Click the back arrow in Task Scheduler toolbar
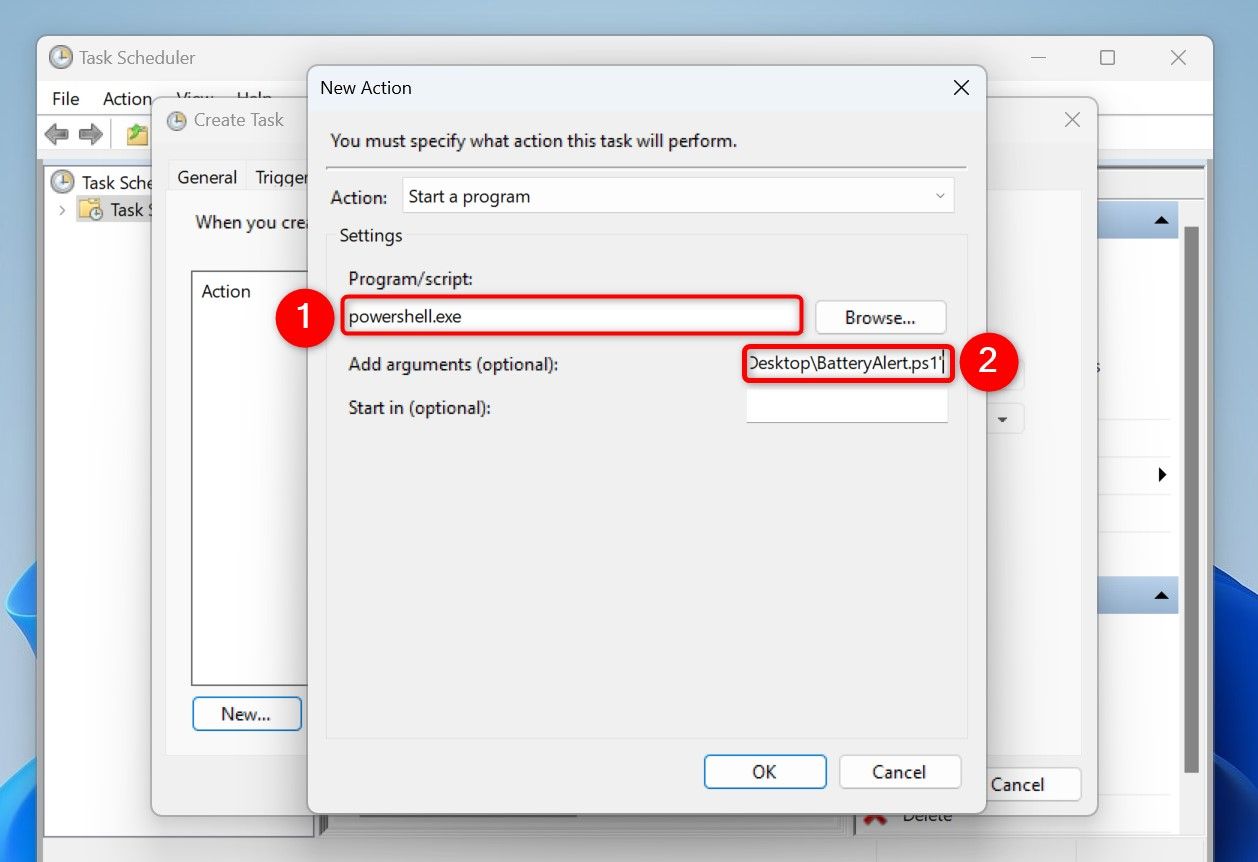This screenshot has width=1258, height=862. click(x=57, y=134)
